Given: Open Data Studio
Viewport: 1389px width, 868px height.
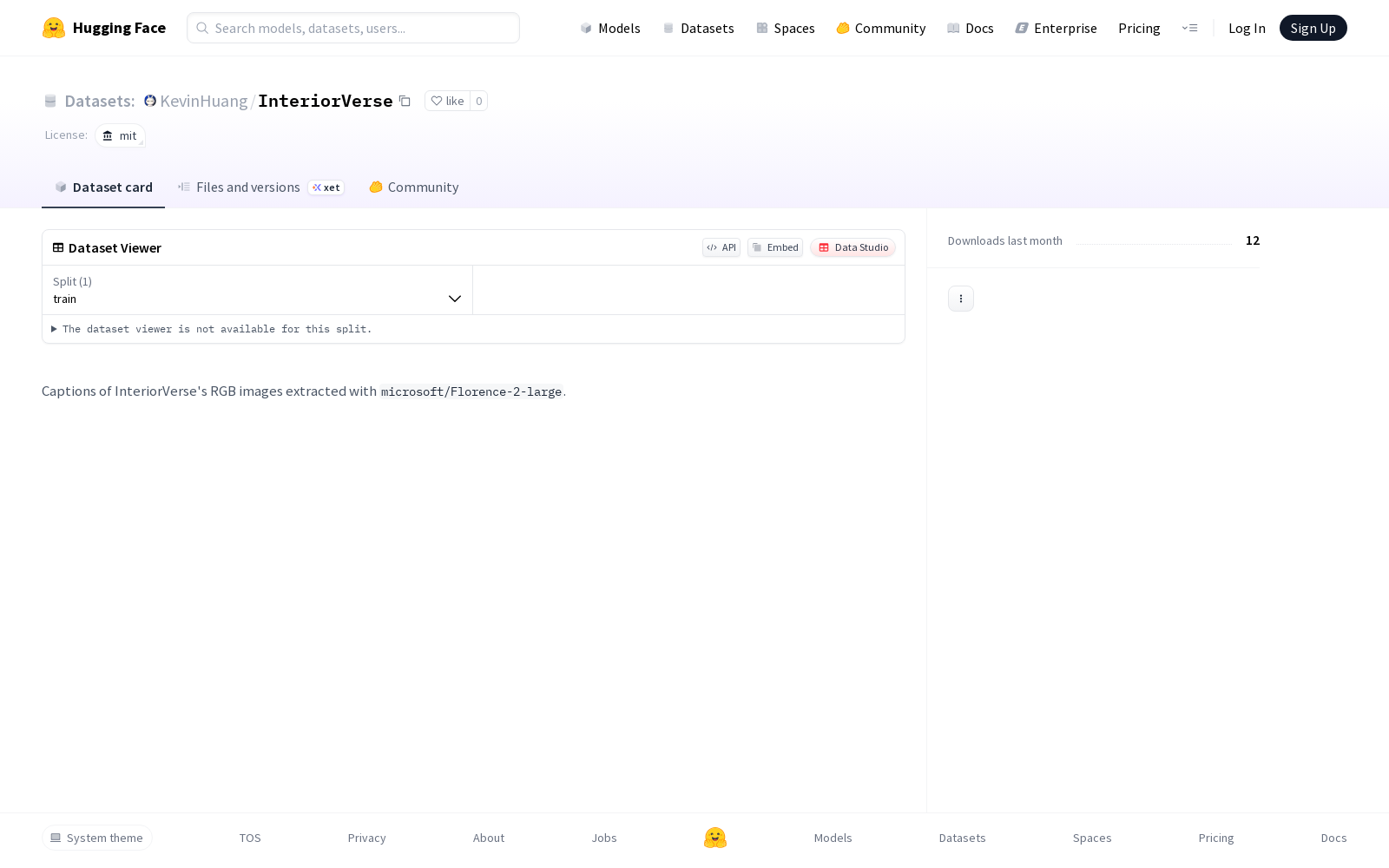Looking at the screenshot, I should click(x=852, y=247).
